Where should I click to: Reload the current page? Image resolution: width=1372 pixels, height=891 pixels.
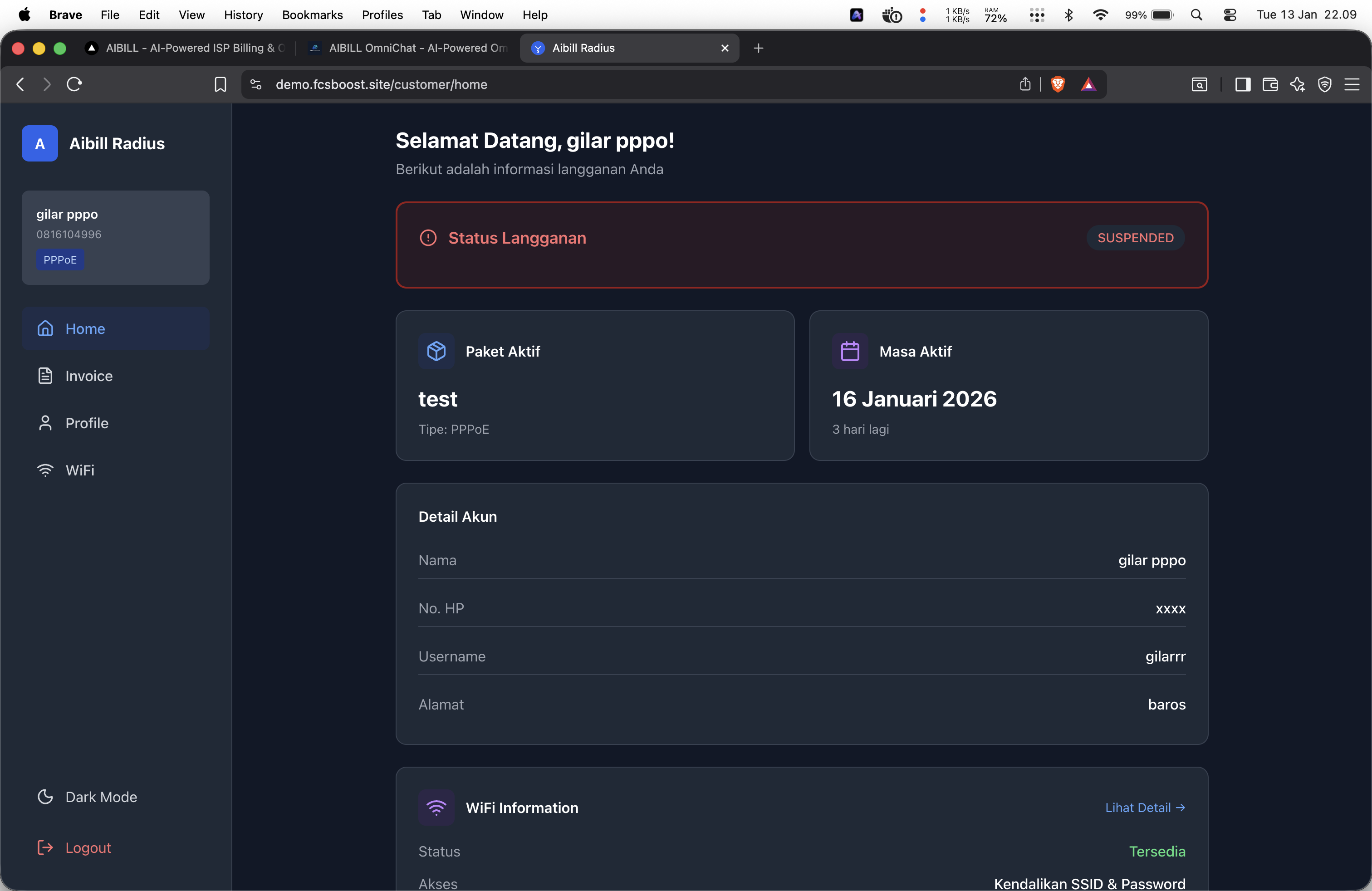(74, 85)
